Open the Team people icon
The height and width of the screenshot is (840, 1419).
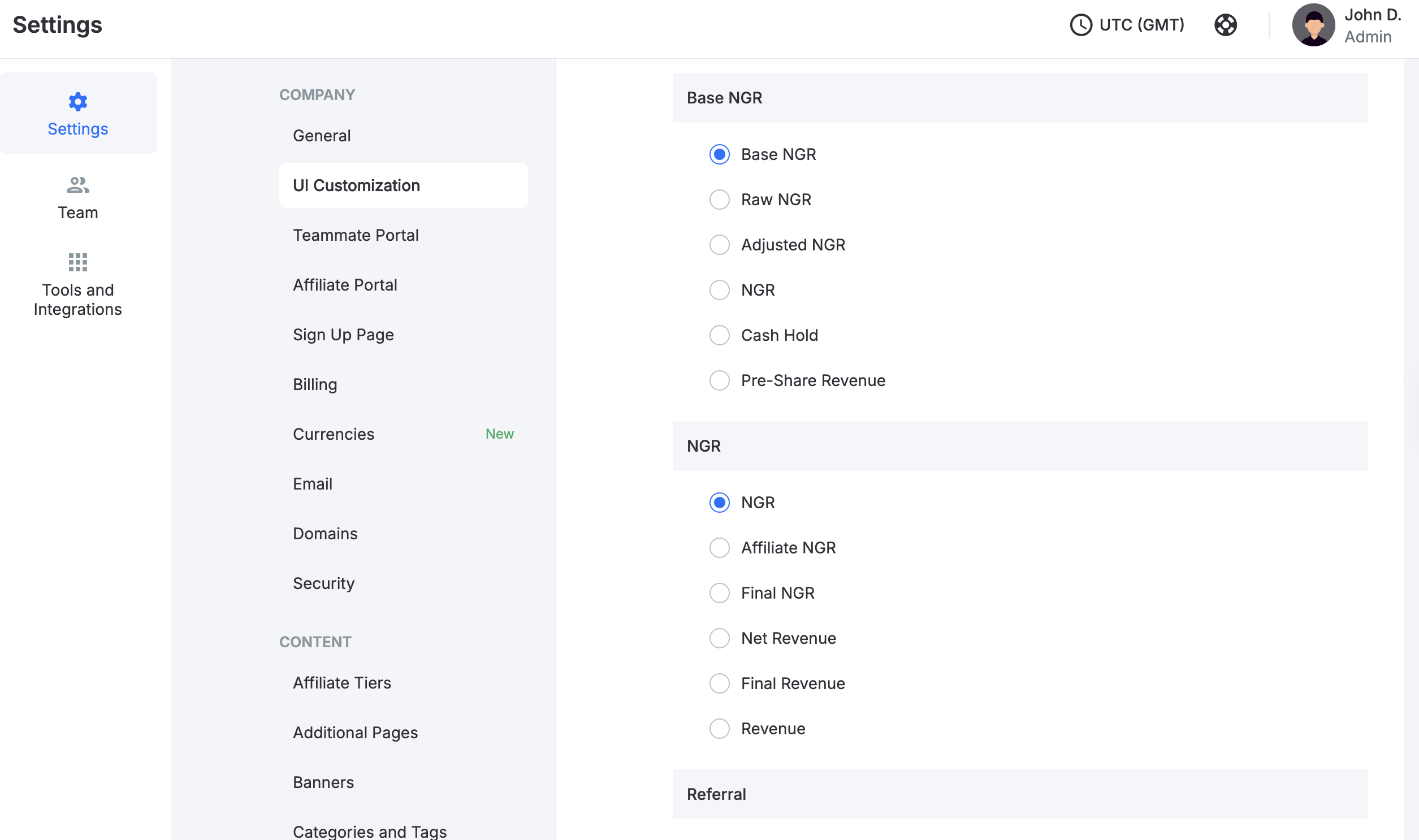click(77, 185)
